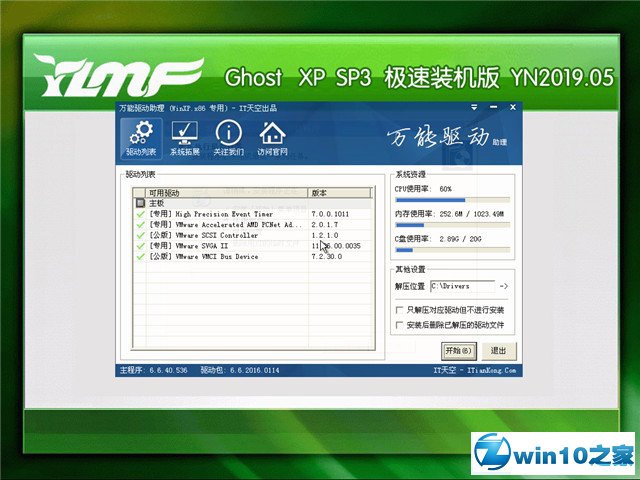Toggle check for VMware SVGA II
Screen dimensions: 640x480
[x=140, y=246]
